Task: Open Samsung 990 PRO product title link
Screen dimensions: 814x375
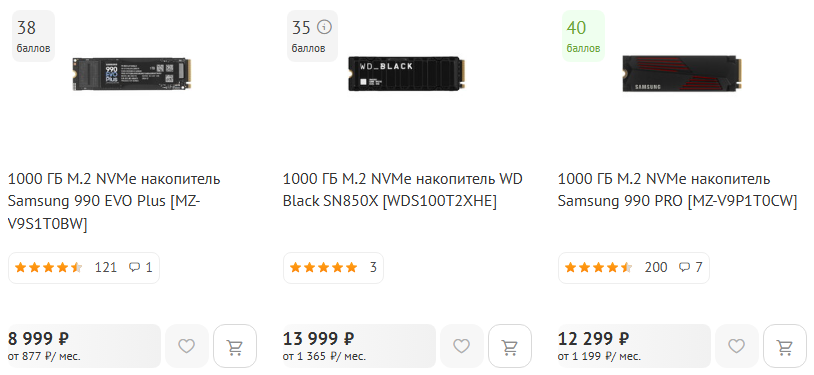Action: pos(677,190)
